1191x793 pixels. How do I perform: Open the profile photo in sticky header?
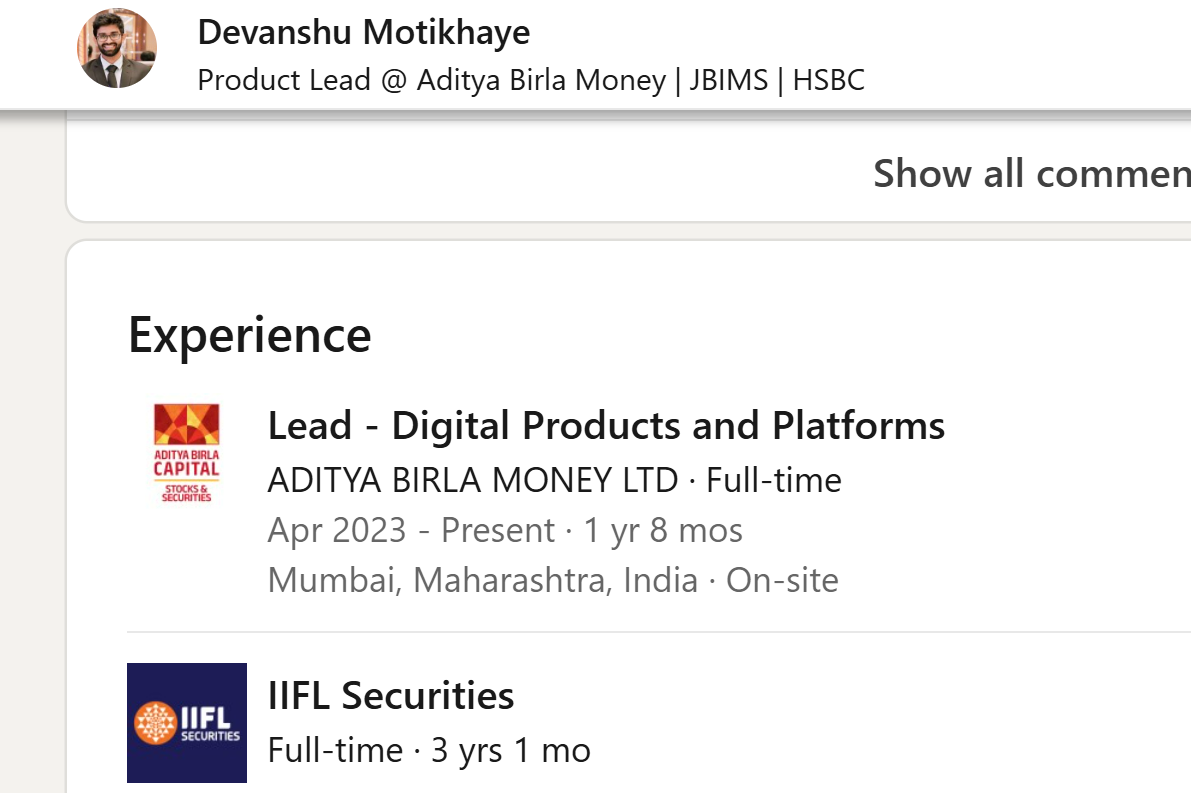[117, 49]
